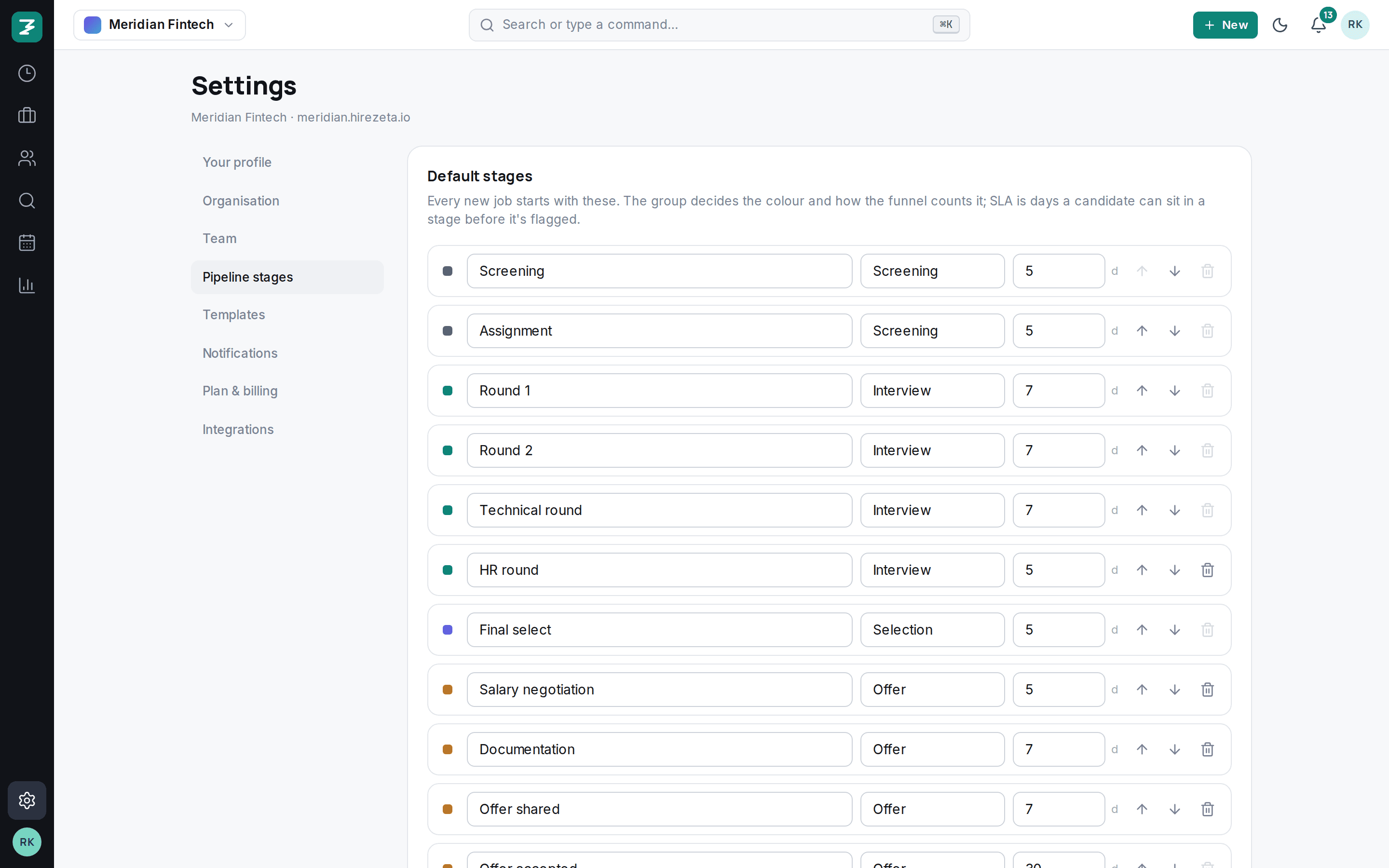Move the Assignment stage up

point(1142,331)
